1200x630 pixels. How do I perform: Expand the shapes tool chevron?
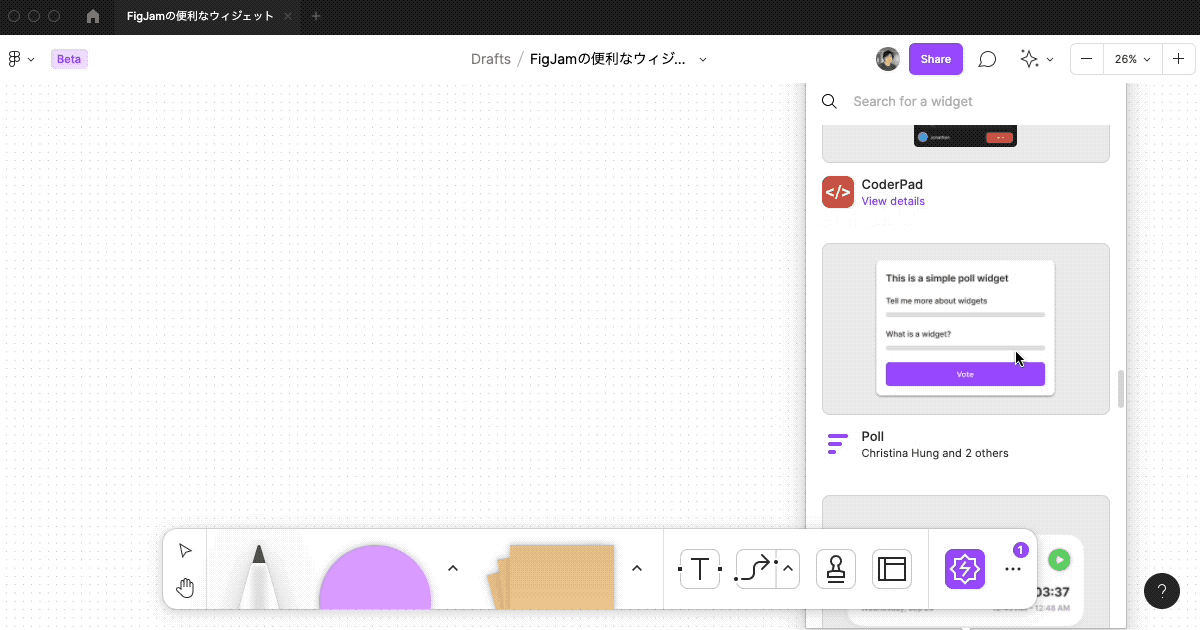pos(453,567)
